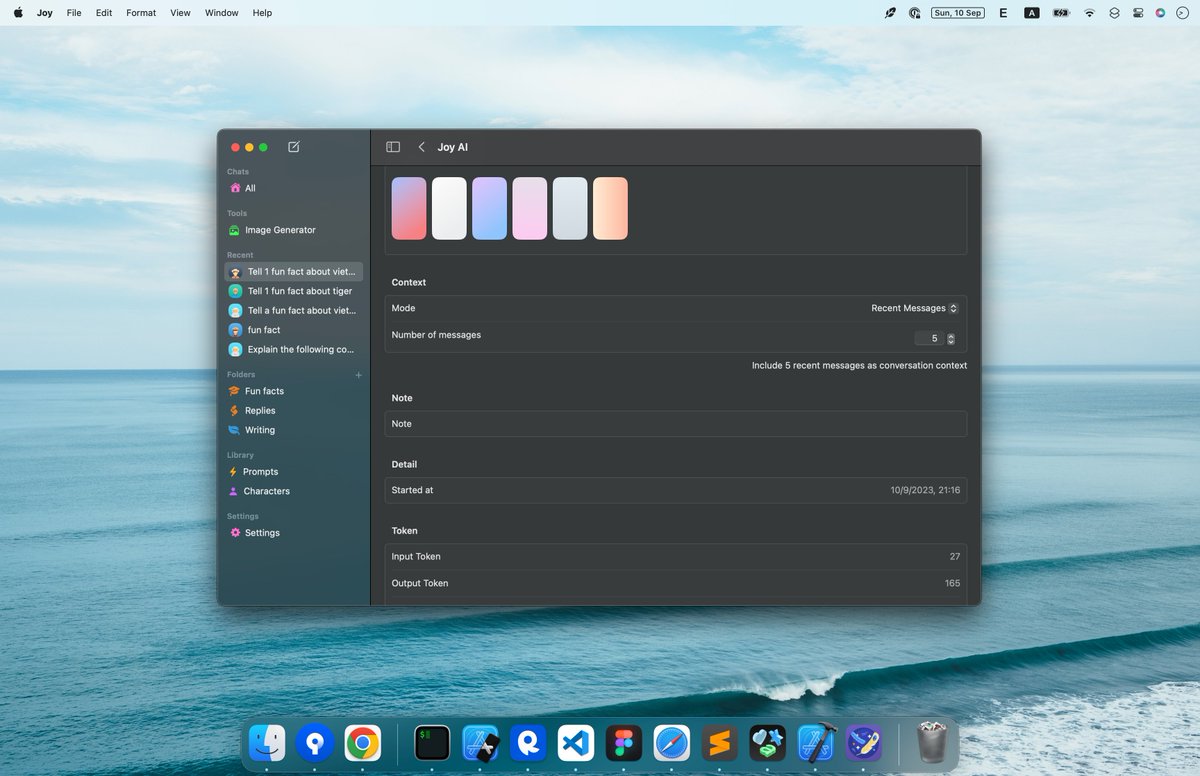This screenshot has width=1200, height=776.
Task: Select the pink gradient swatch
Action: tap(530, 208)
